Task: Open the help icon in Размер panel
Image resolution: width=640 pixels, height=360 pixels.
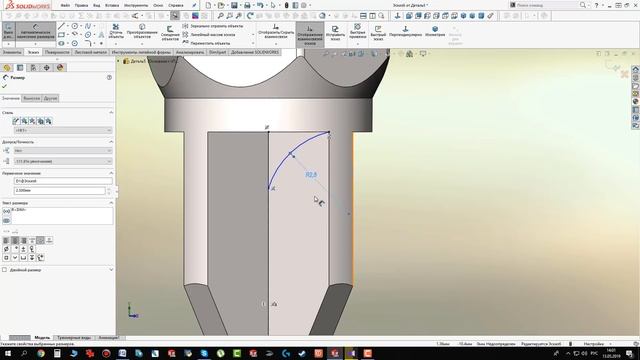Action: pos(109,77)
